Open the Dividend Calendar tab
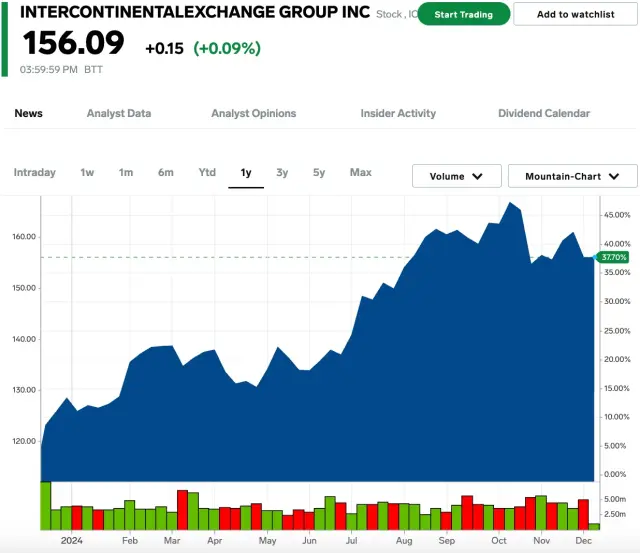The width and height of the screenshot is (640, 553). pyautogui.click(x=544, y=113)
